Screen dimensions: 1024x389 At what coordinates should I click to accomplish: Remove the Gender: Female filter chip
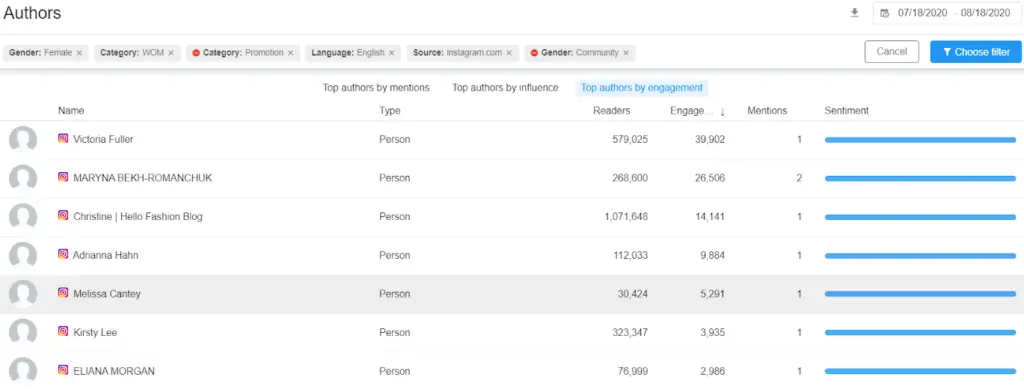79,53
